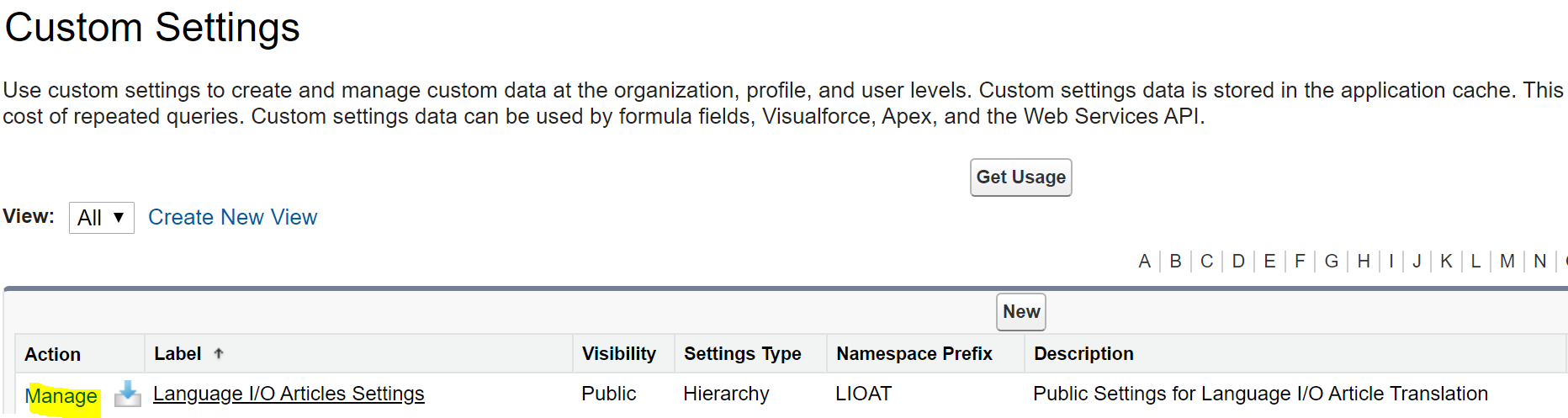Open the Create New View link
This screenshot has width=1568, height=418.
[x=232, y=218]
